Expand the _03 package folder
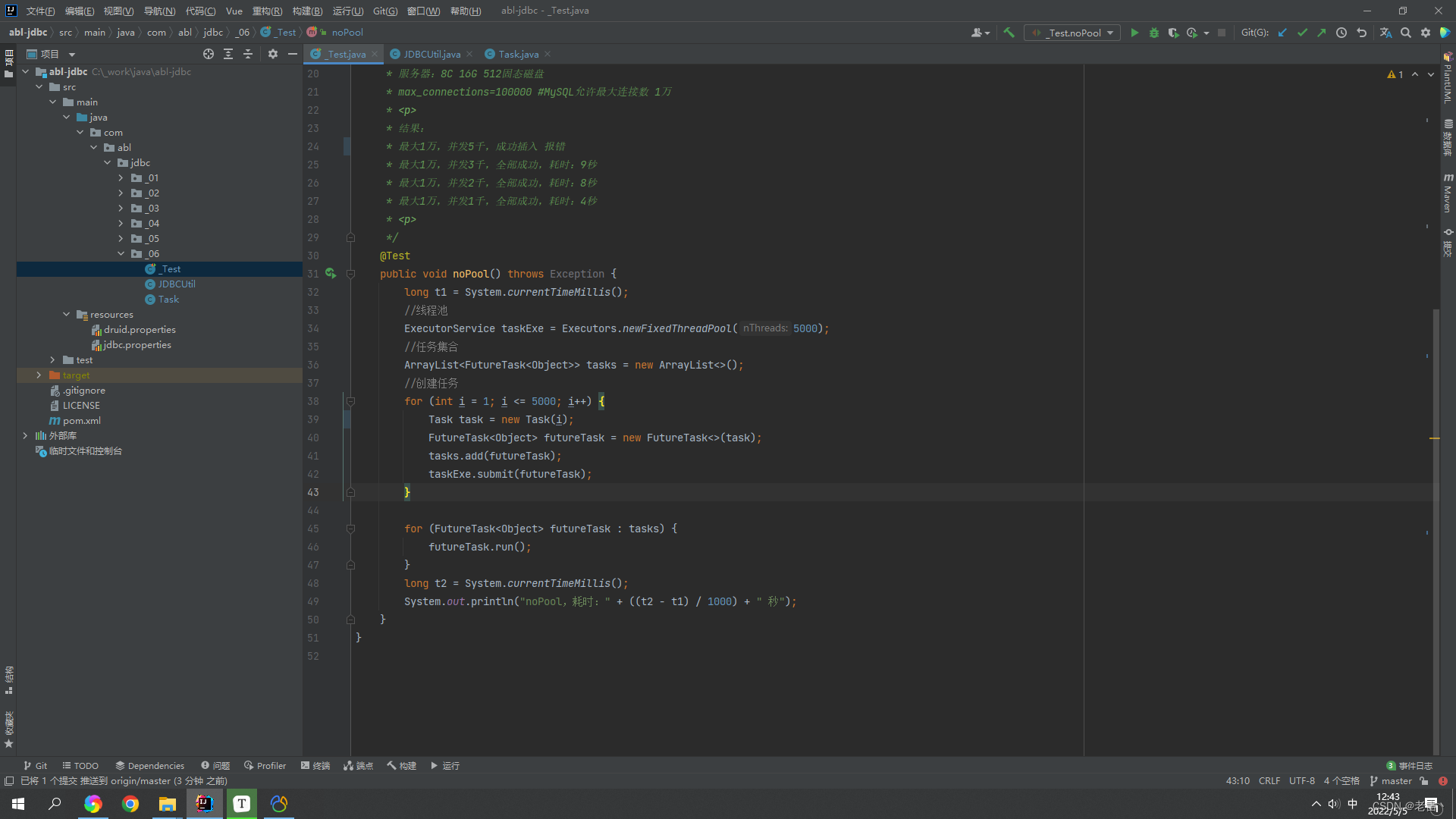This screenshot has width=1456, height=819. (x=121, y=209)
